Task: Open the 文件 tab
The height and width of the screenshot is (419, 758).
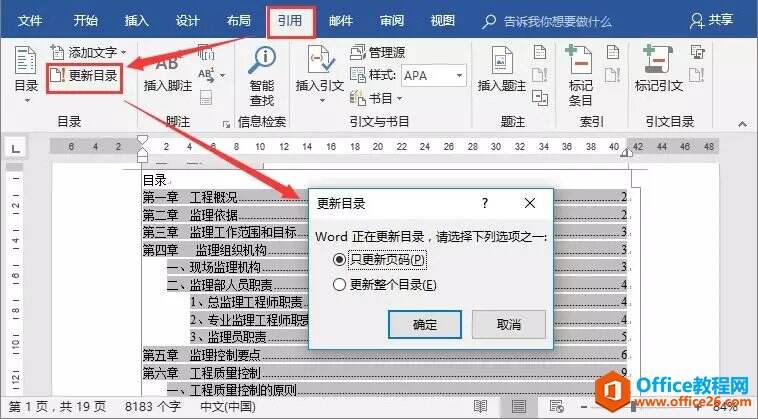Action: click(29, 20)
